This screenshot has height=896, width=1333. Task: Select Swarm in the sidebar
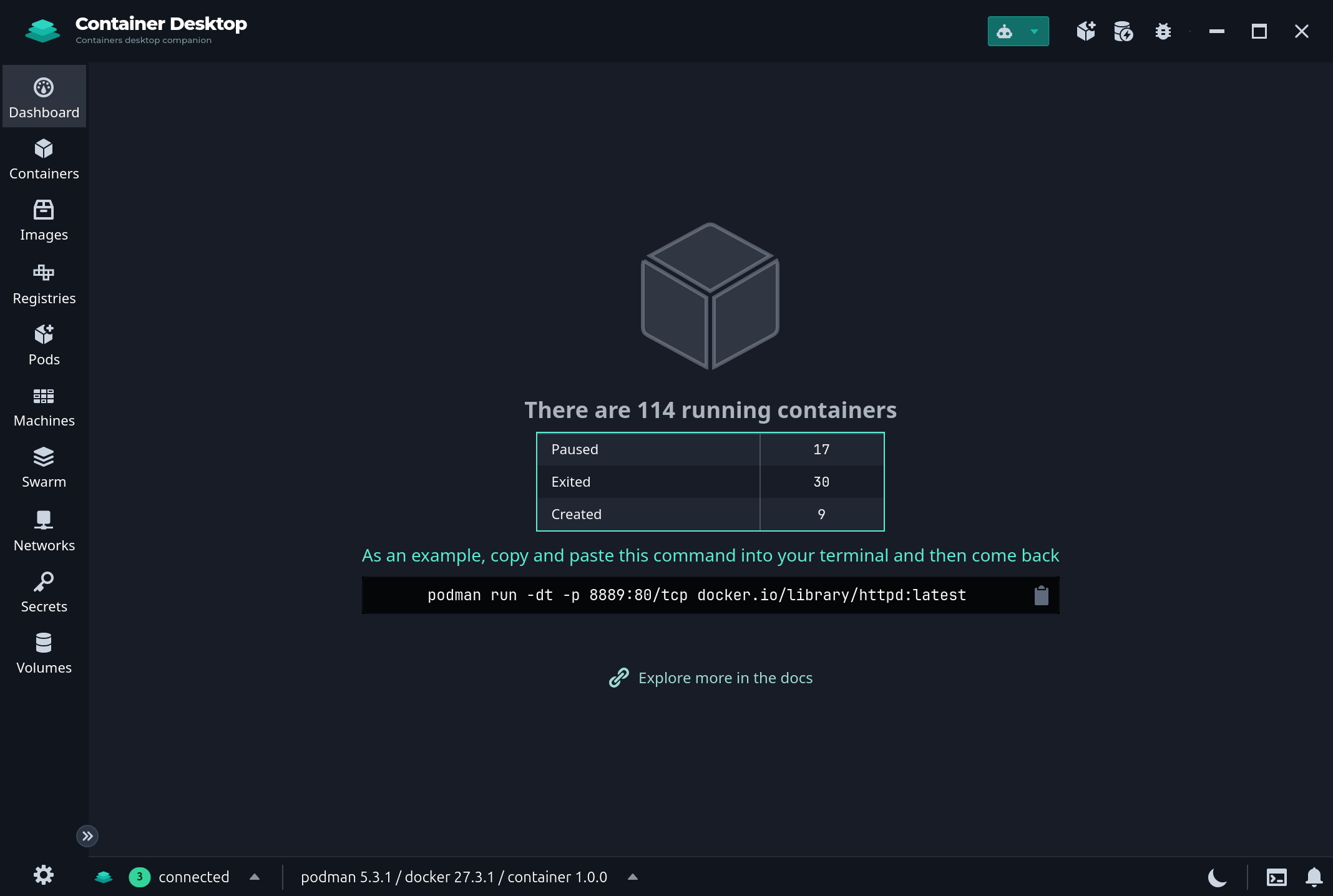(44, 467)
